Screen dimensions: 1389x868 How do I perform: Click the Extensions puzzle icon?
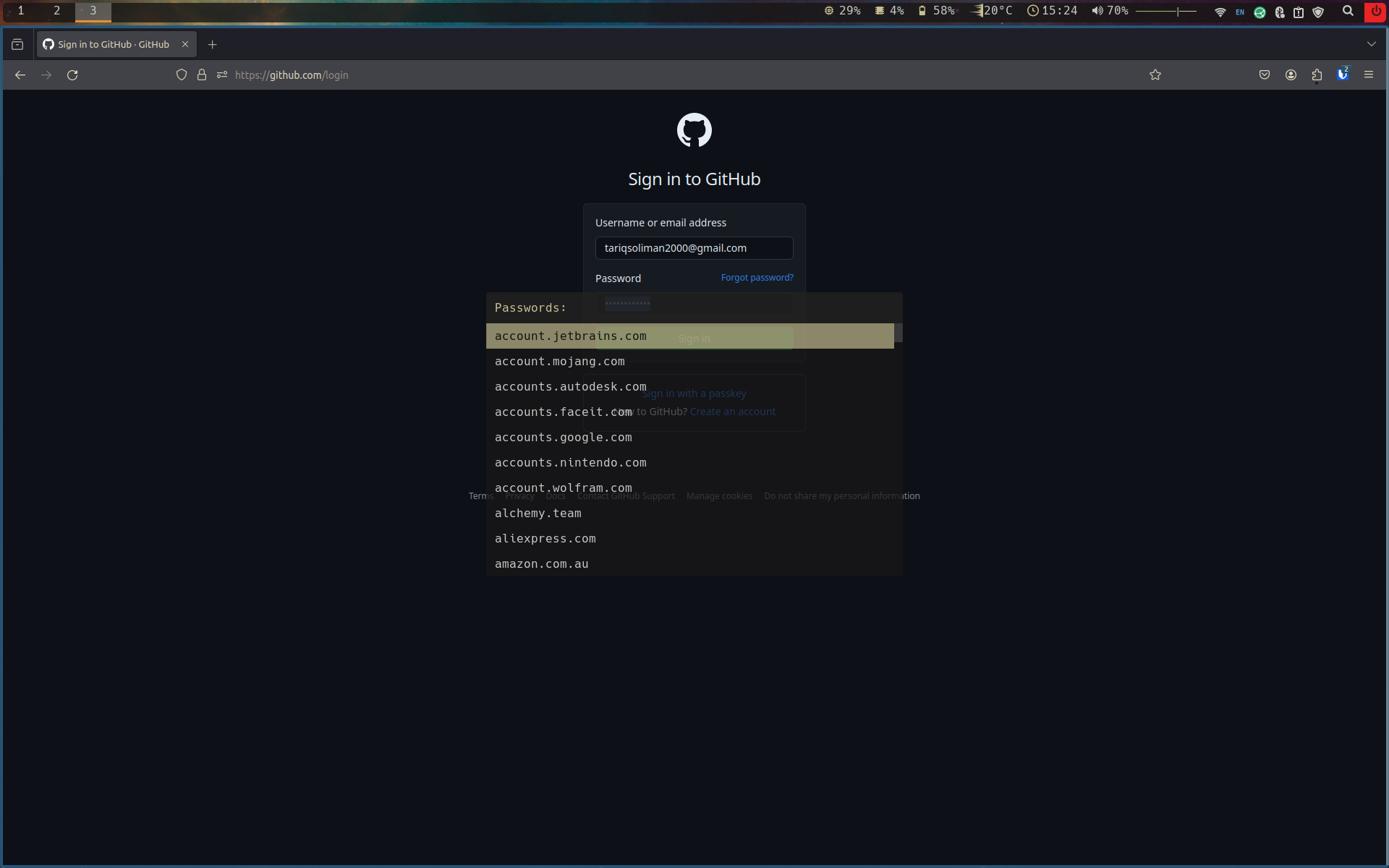point(1316,75)
